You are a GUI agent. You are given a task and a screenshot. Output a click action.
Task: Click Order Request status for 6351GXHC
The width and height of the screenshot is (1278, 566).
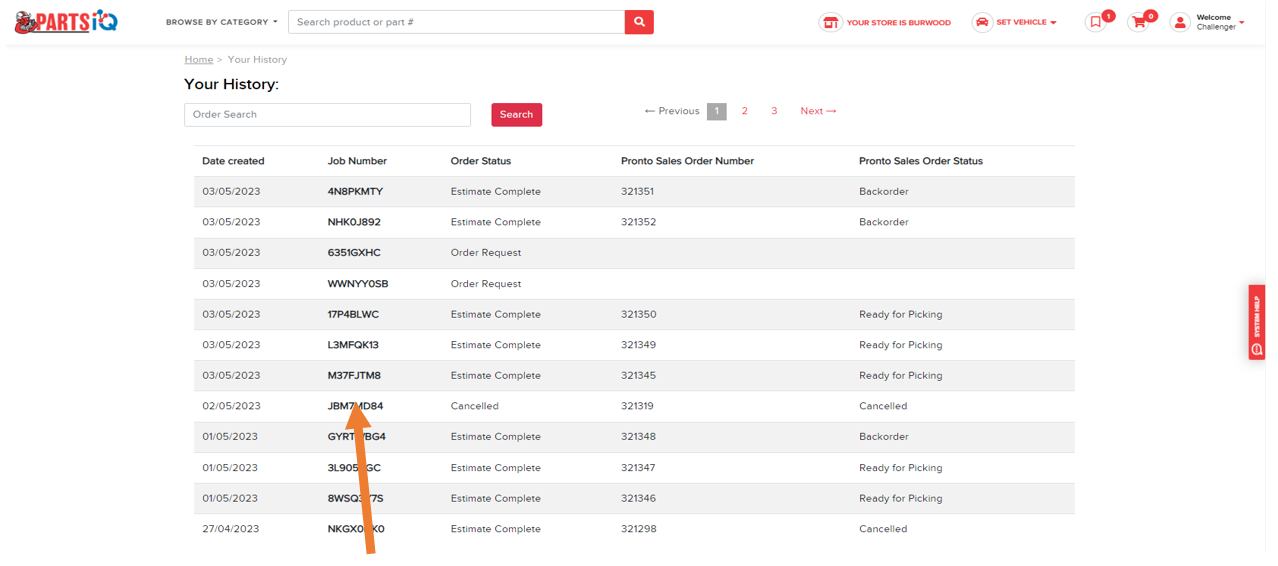486,253
